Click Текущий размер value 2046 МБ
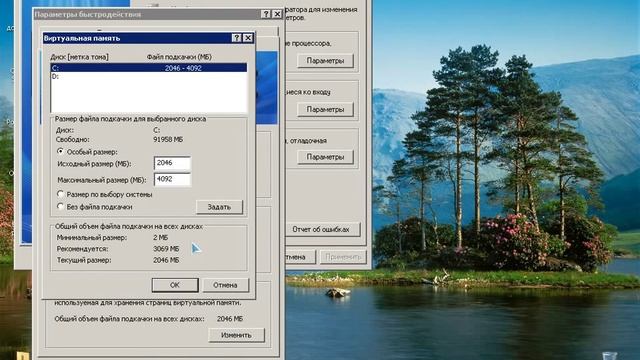Viewport: 640px width, 360px height. coord(166,260)
